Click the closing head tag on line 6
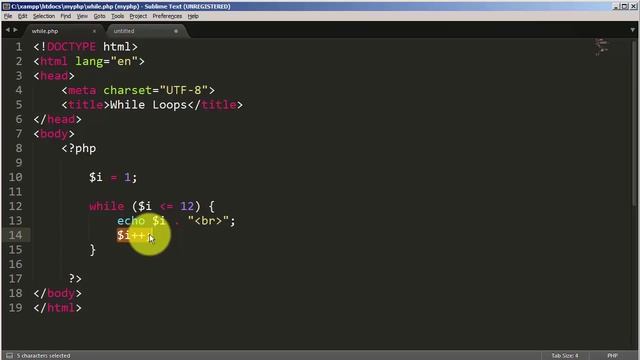This screenshot has width=640, height=360. 58,120
